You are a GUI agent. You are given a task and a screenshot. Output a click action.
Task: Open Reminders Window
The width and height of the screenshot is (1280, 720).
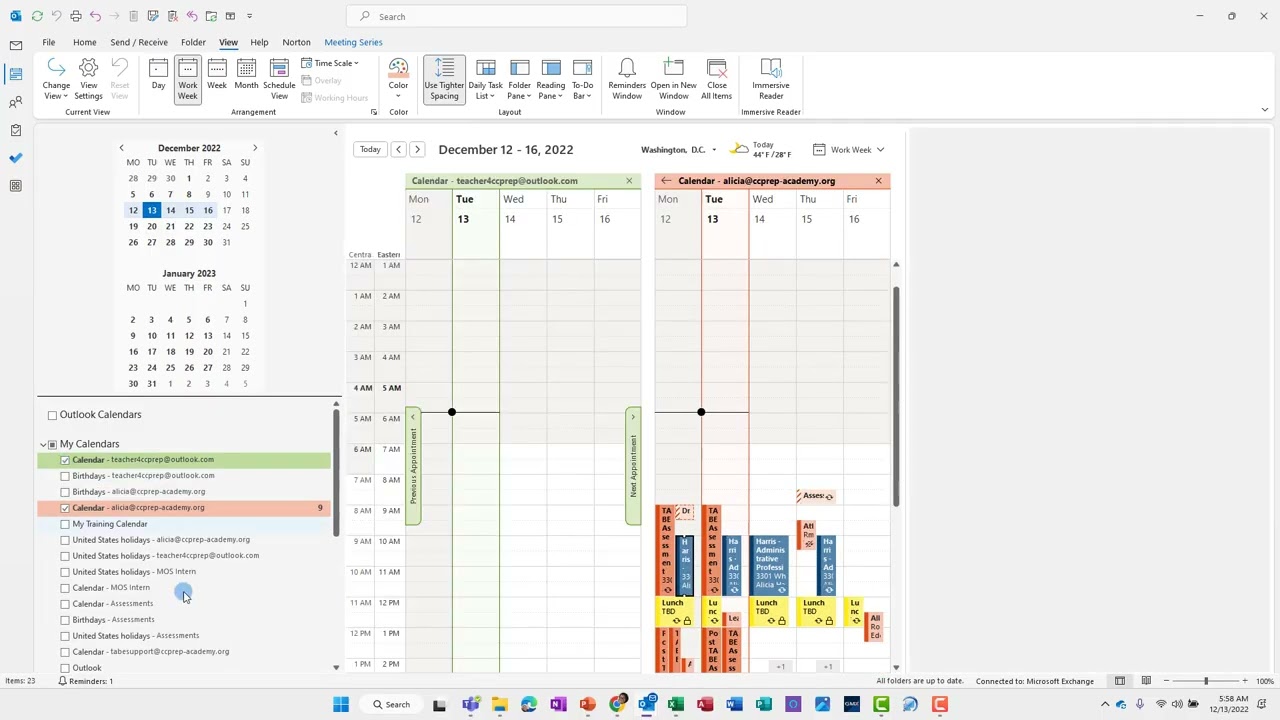[x=627, y=79]
